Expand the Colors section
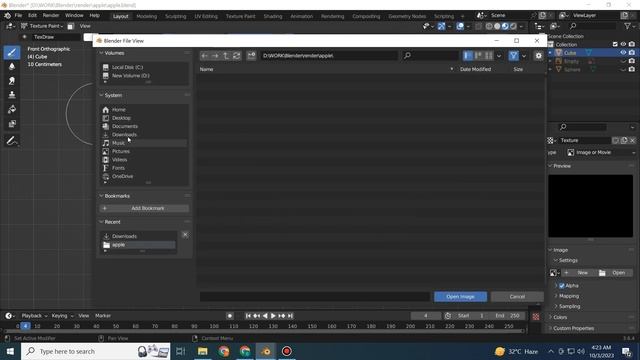The height and width of the screenshot is (360, 640). [x=560, y=317]
